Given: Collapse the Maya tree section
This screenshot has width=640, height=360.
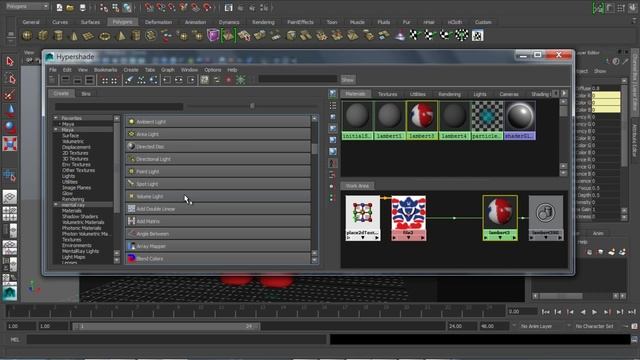Looking at the screenshot, I should pos(56,129).
